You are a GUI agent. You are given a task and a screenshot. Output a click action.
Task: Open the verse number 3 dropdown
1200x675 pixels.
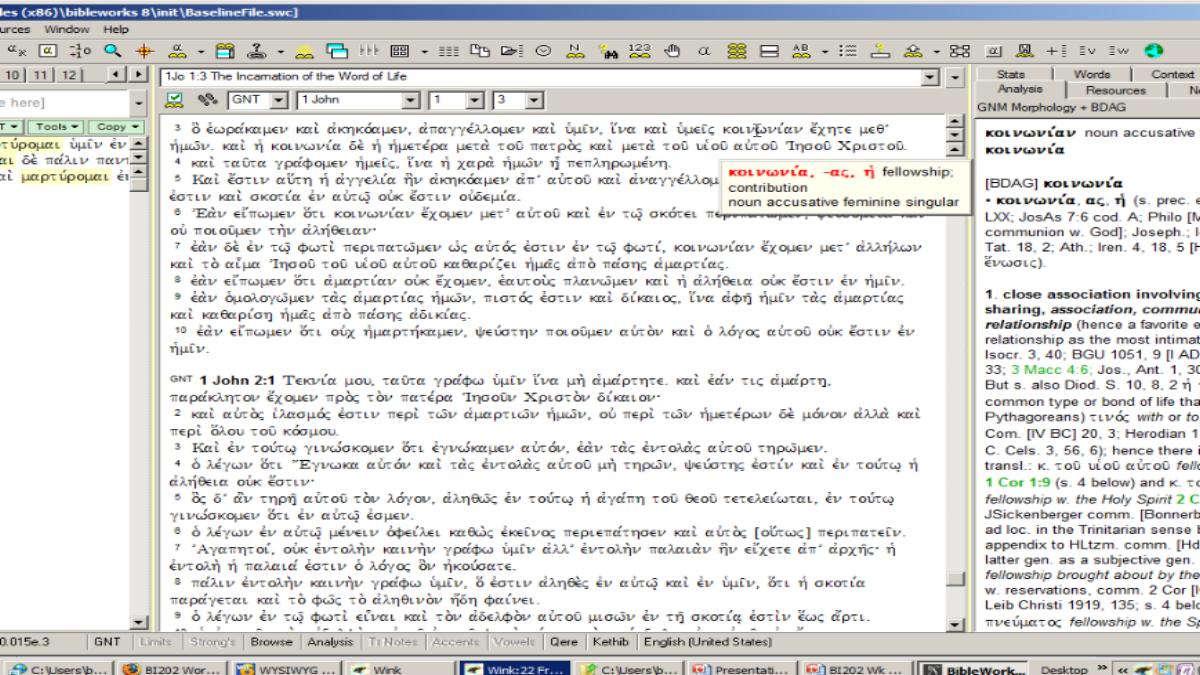[533, 100]
